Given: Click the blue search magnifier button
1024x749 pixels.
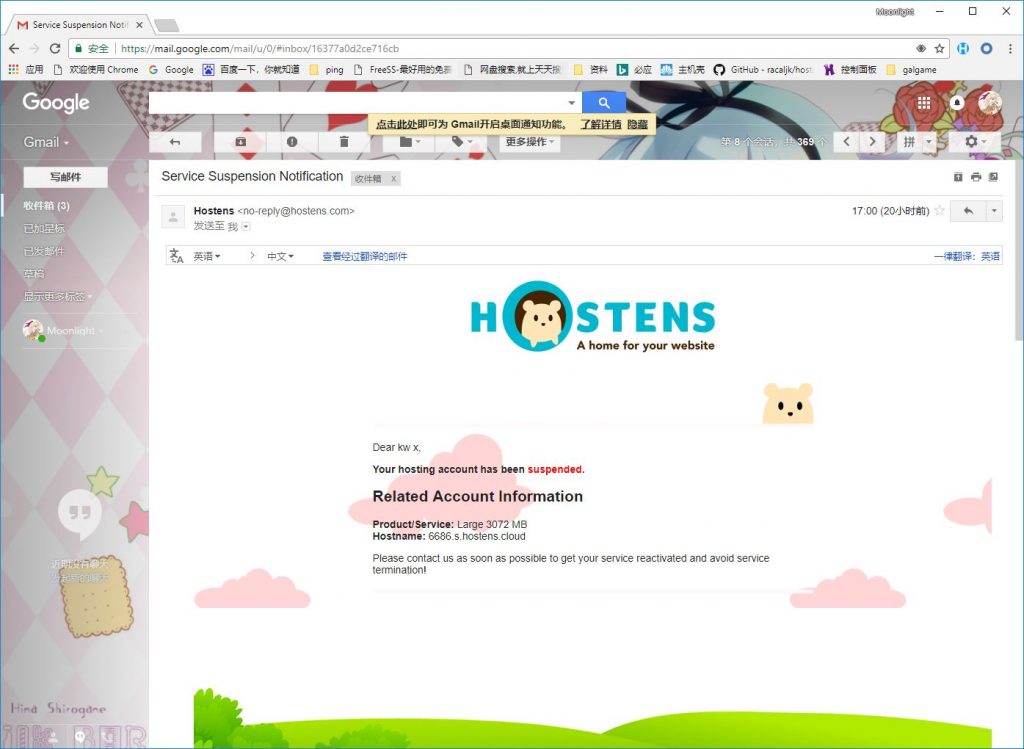Looking at the screenshot, I should pos(603,103).
